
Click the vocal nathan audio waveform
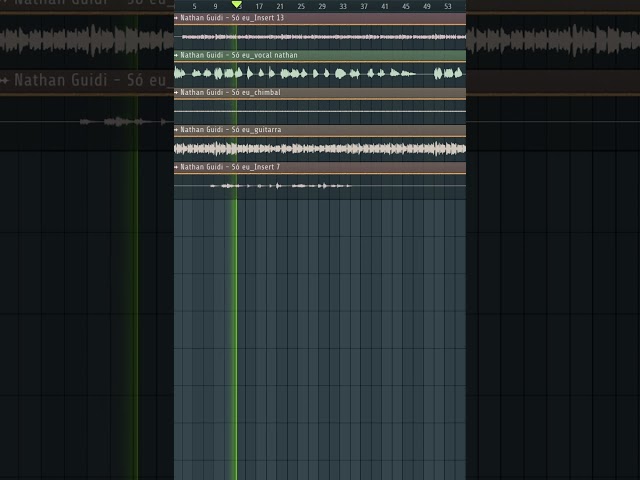click(320, 73)
